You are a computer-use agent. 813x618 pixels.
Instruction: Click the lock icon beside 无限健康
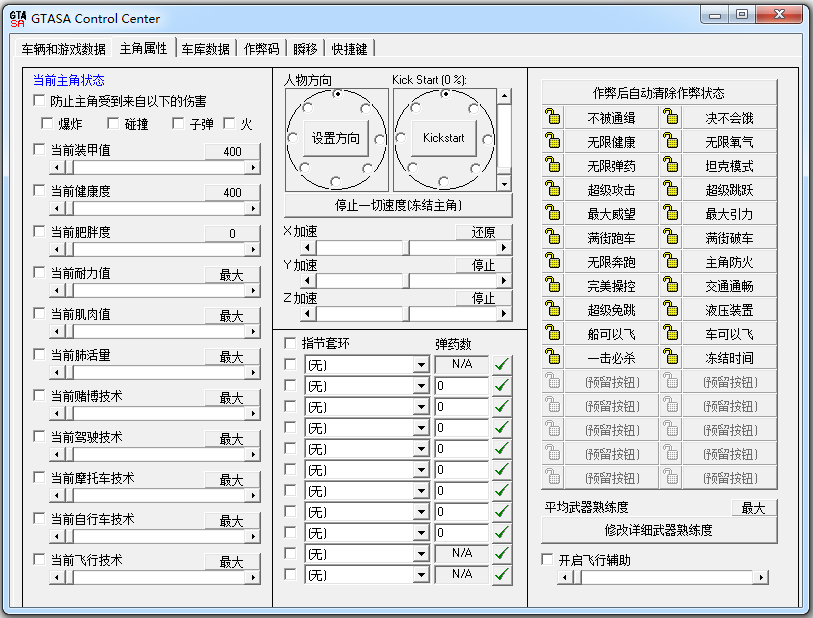[552, 142]
